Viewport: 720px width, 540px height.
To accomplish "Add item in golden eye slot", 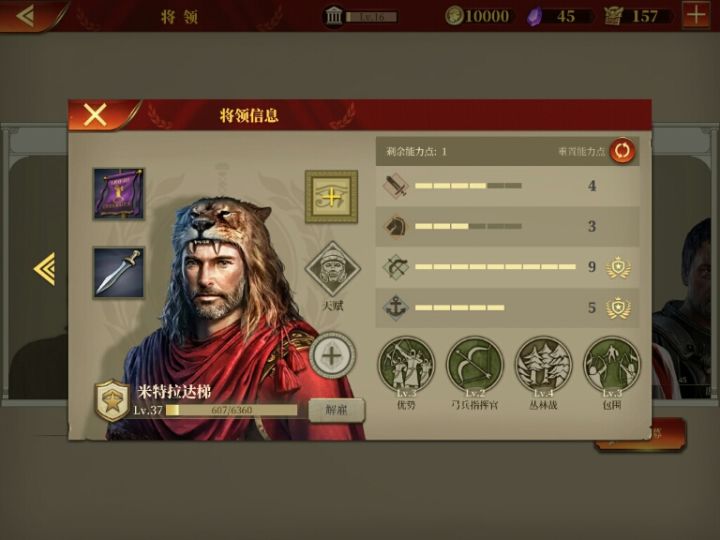I will (331, 197).
